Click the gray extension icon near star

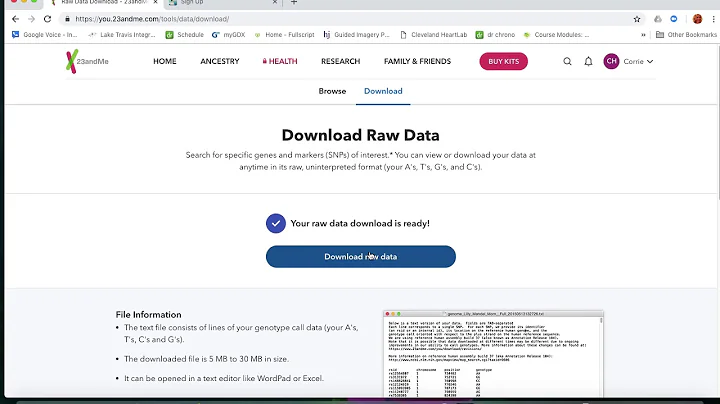click(658, 19)
